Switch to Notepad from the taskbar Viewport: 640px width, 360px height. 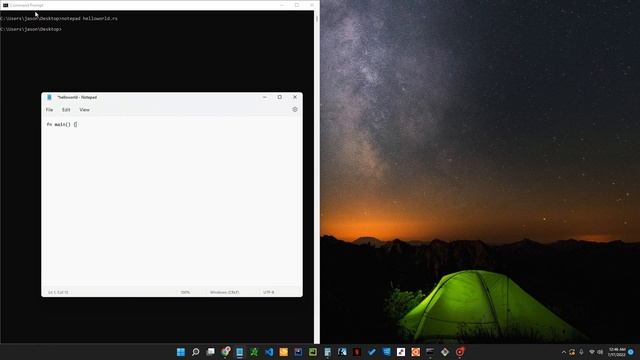click(240, 352)
